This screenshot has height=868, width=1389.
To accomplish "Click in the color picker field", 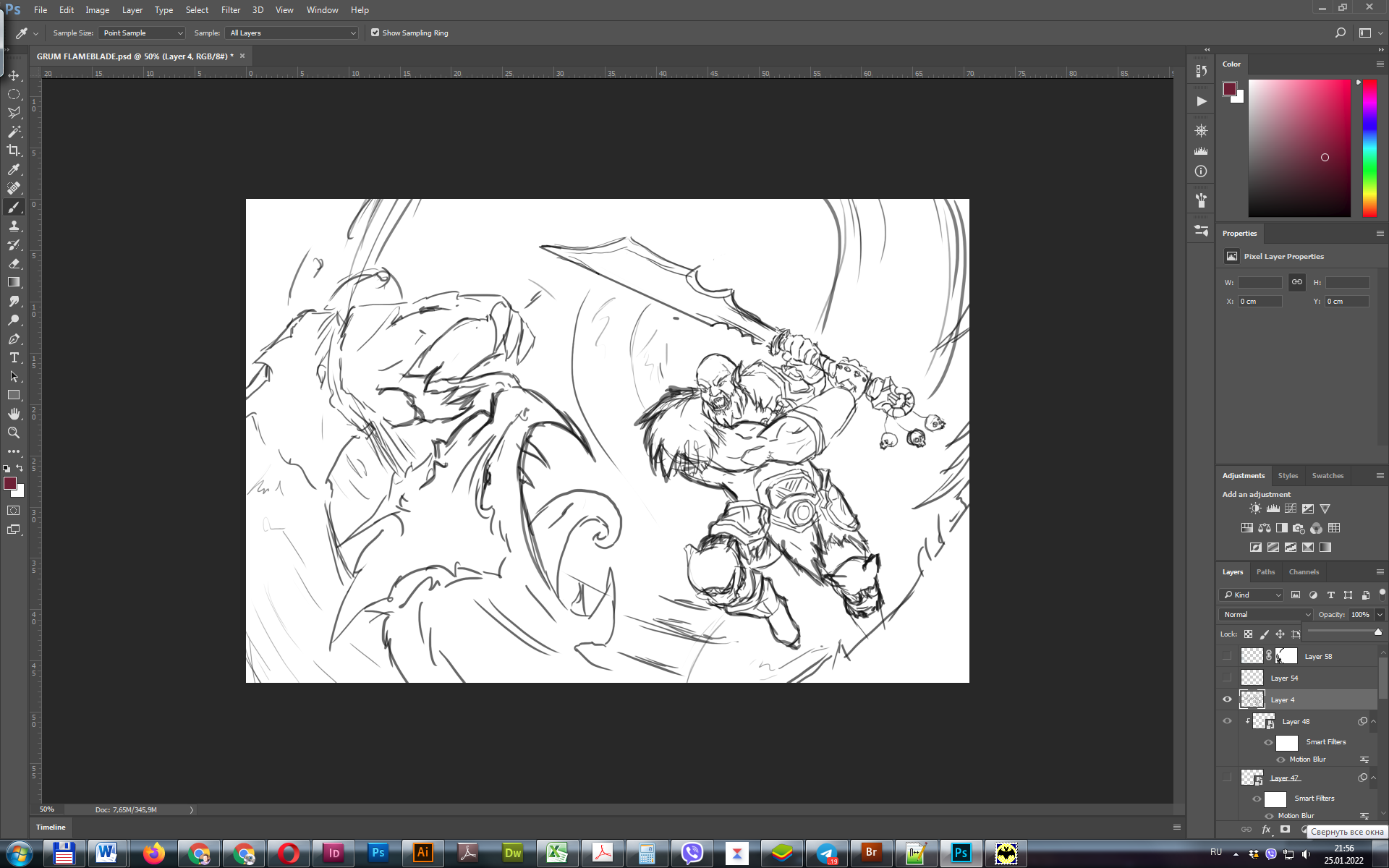I will [1299, 148].
